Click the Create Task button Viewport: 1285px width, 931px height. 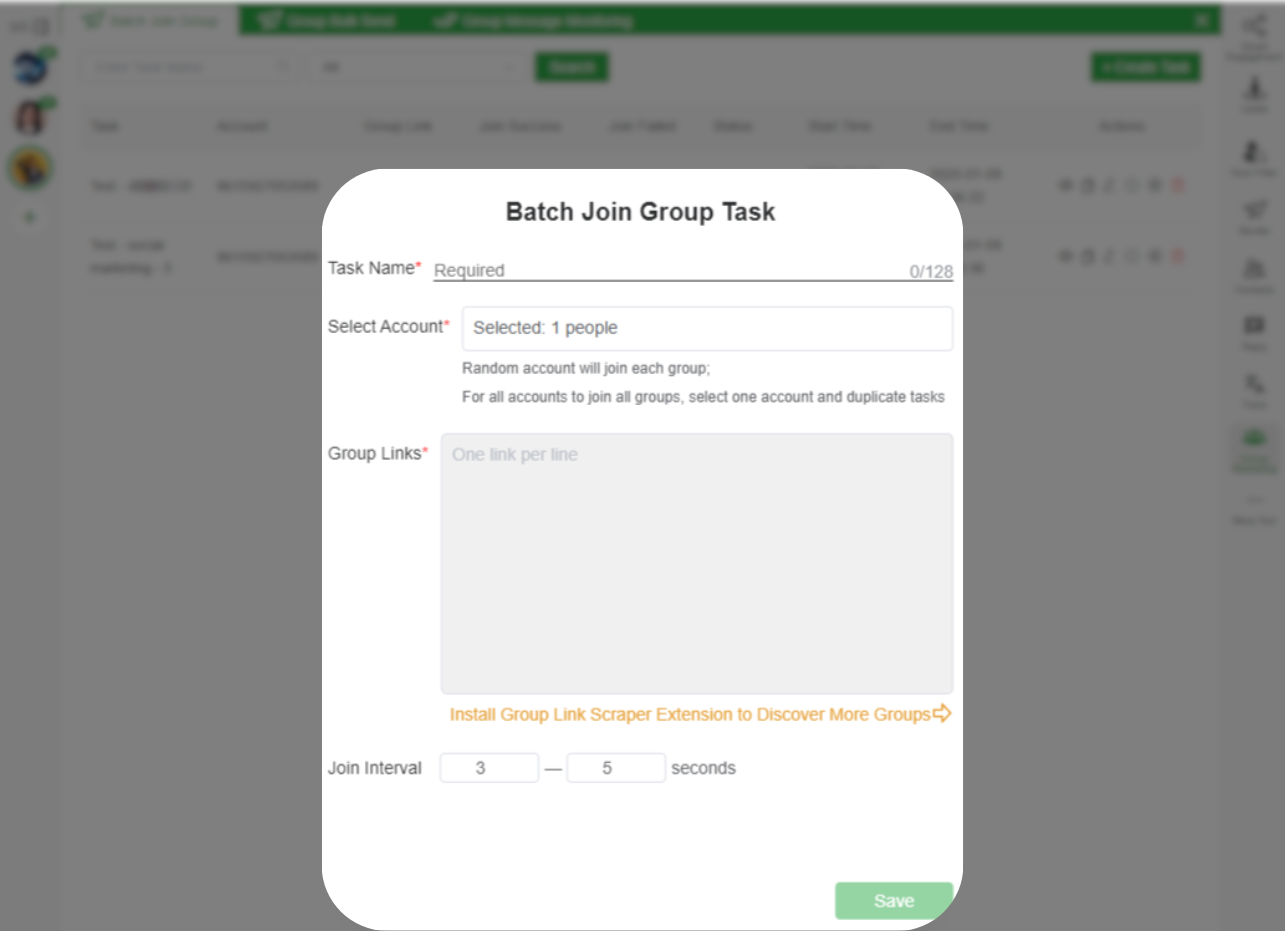pos(1145,67)
